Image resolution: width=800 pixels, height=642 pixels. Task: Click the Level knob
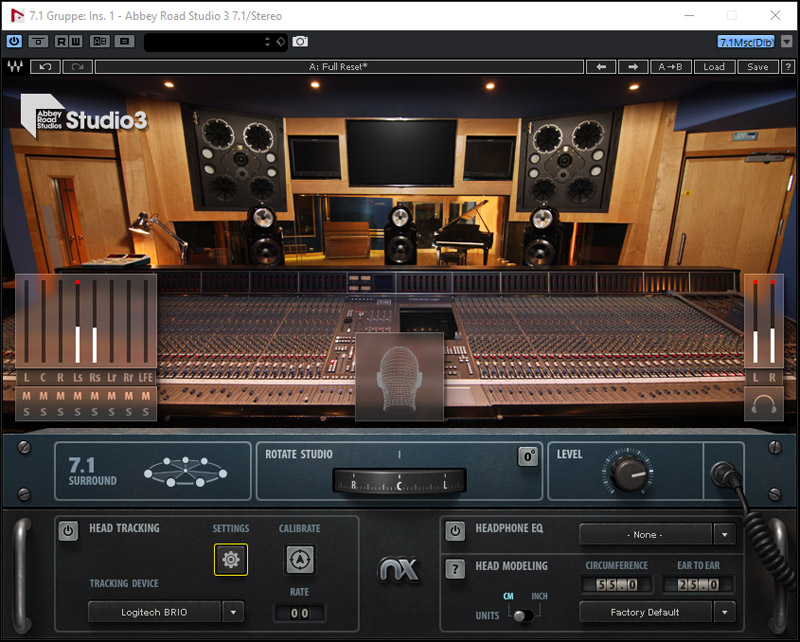point(629,473)
